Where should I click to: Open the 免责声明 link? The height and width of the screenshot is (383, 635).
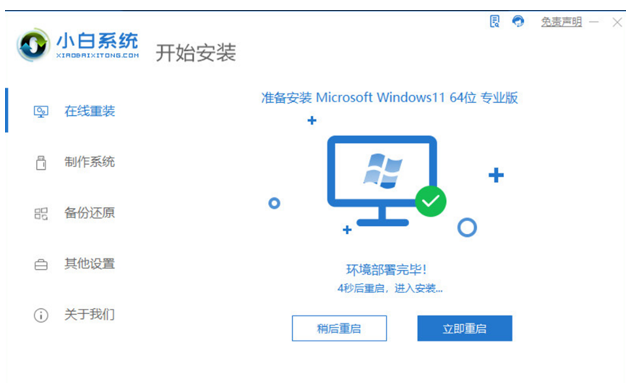(561, 21)
